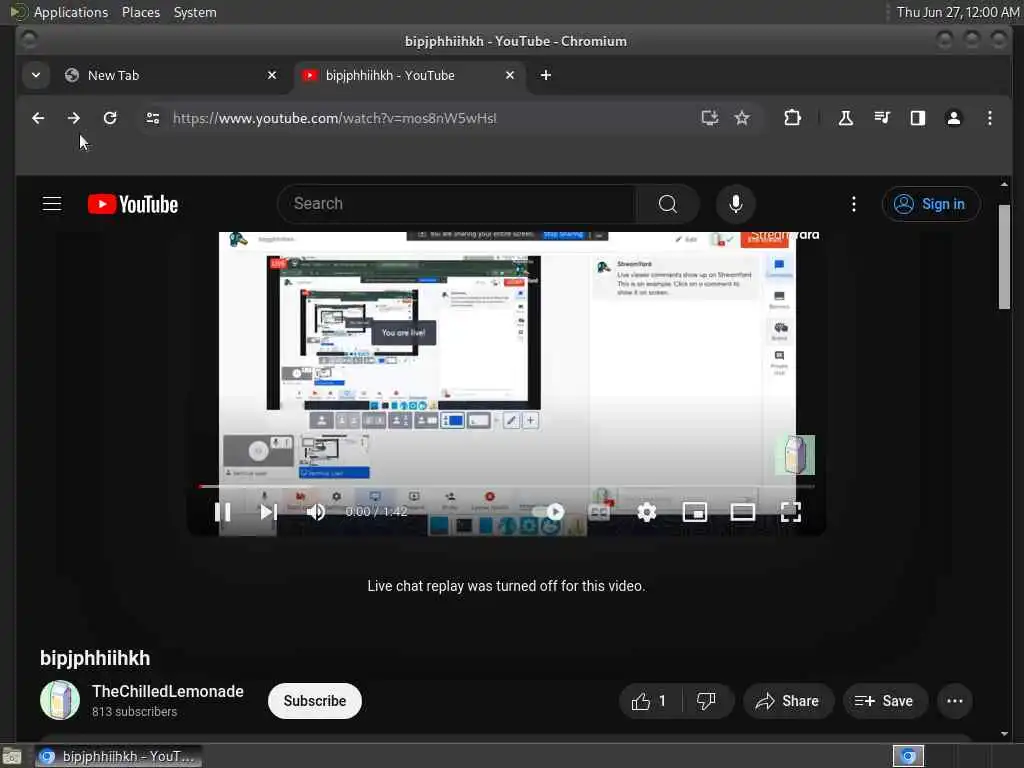Click show desktop icon in taskbar

[12, 756]
